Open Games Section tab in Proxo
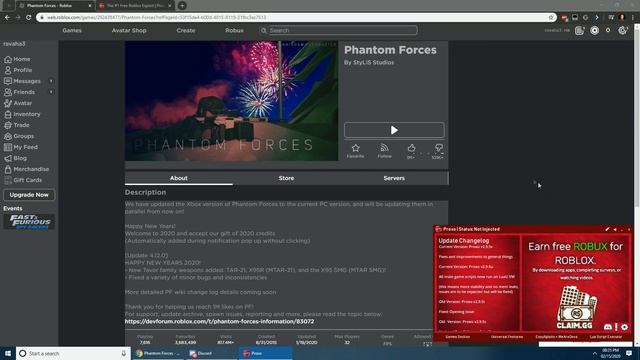 click(x=458, y=337)
